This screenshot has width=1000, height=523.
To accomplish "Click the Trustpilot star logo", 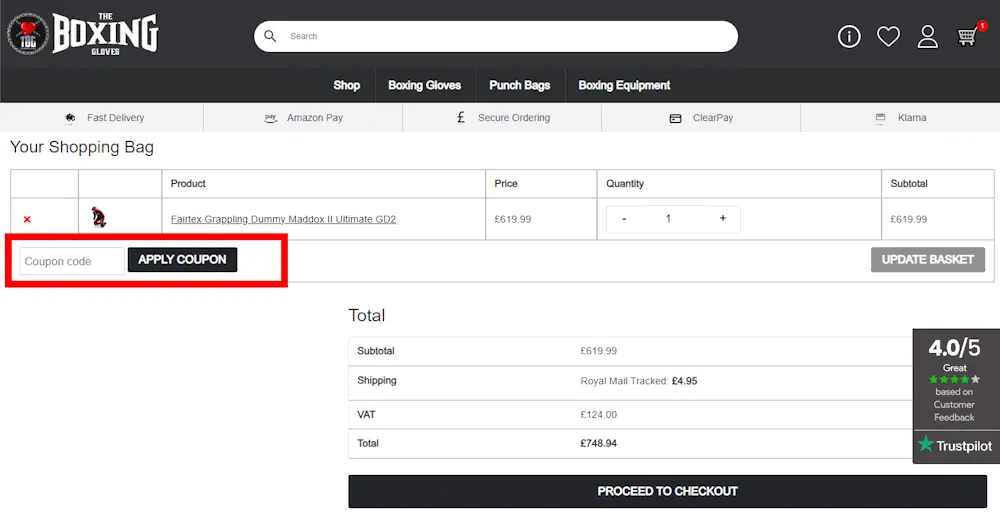I will [925, 443].
